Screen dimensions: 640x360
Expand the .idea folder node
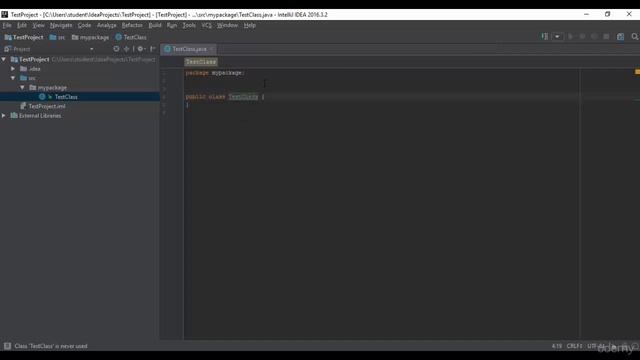[x=13, y=69]
